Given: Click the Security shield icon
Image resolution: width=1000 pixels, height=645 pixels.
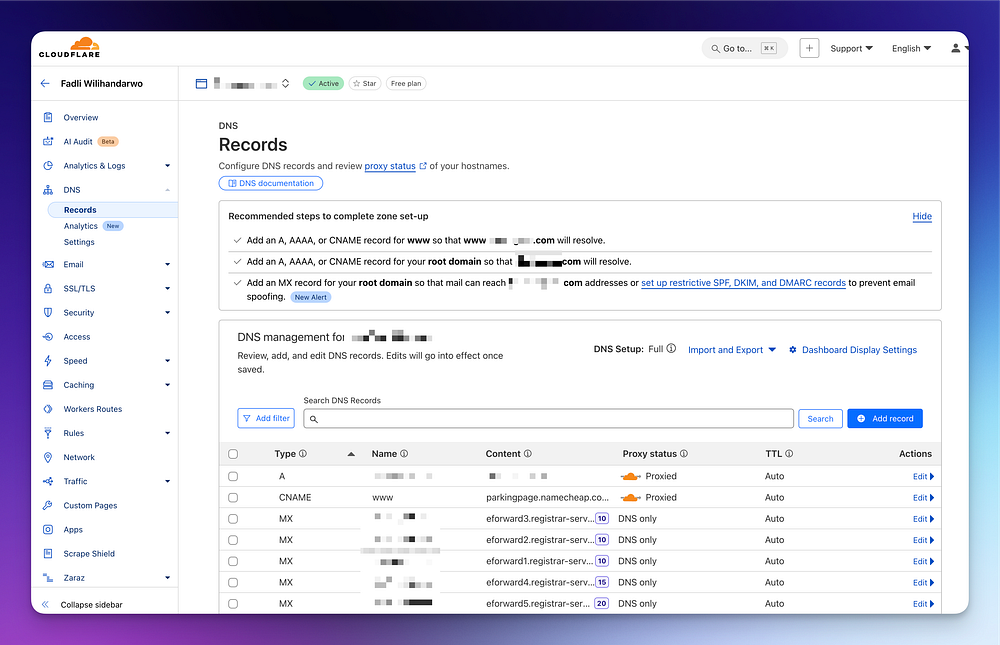Looking at the screenshot, I should (x=48, y=313).
